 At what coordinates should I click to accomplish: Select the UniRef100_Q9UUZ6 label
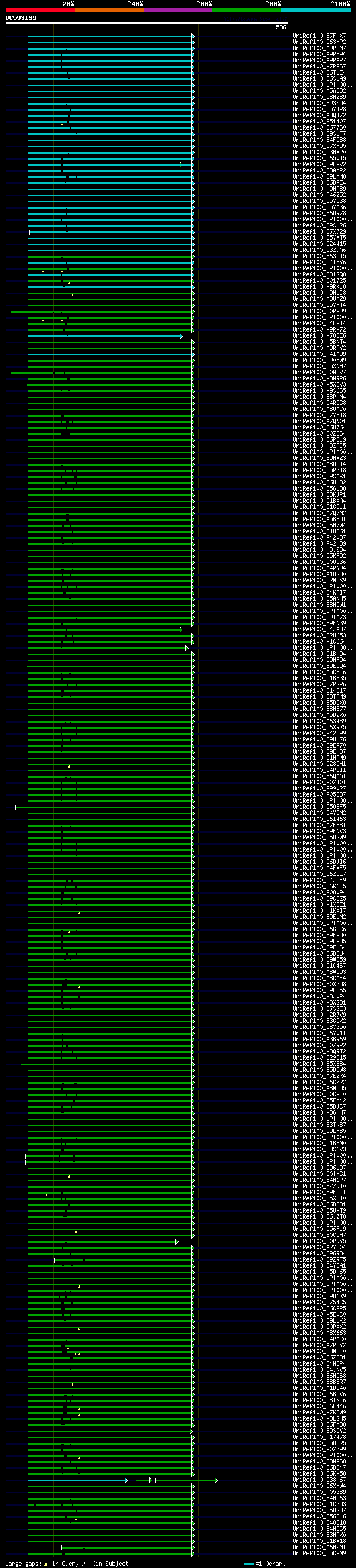(x=319, y=740)
